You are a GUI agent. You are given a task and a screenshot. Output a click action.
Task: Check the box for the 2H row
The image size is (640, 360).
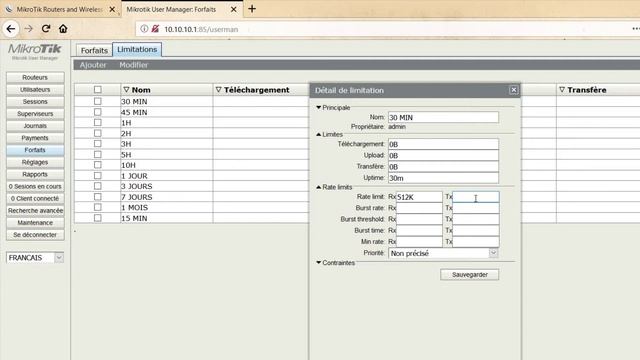click(x=98, y=133)
